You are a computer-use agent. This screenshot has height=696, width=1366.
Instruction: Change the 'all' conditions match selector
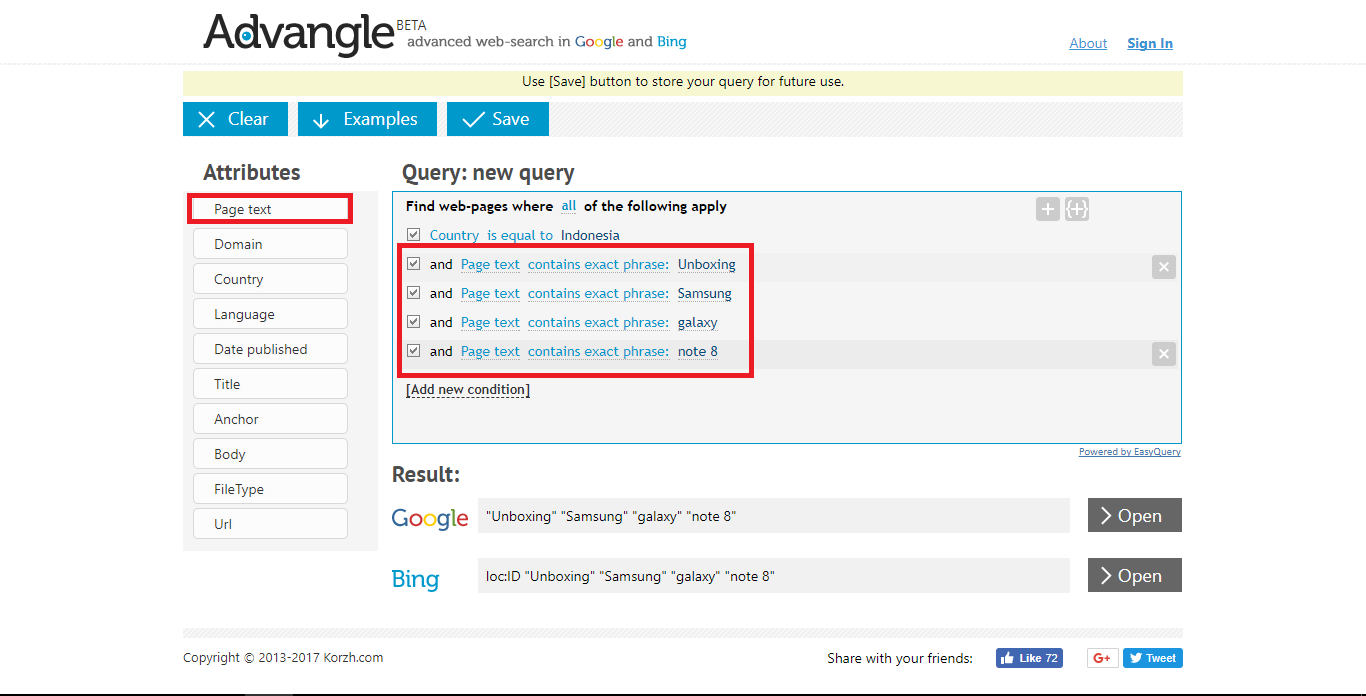568,206
